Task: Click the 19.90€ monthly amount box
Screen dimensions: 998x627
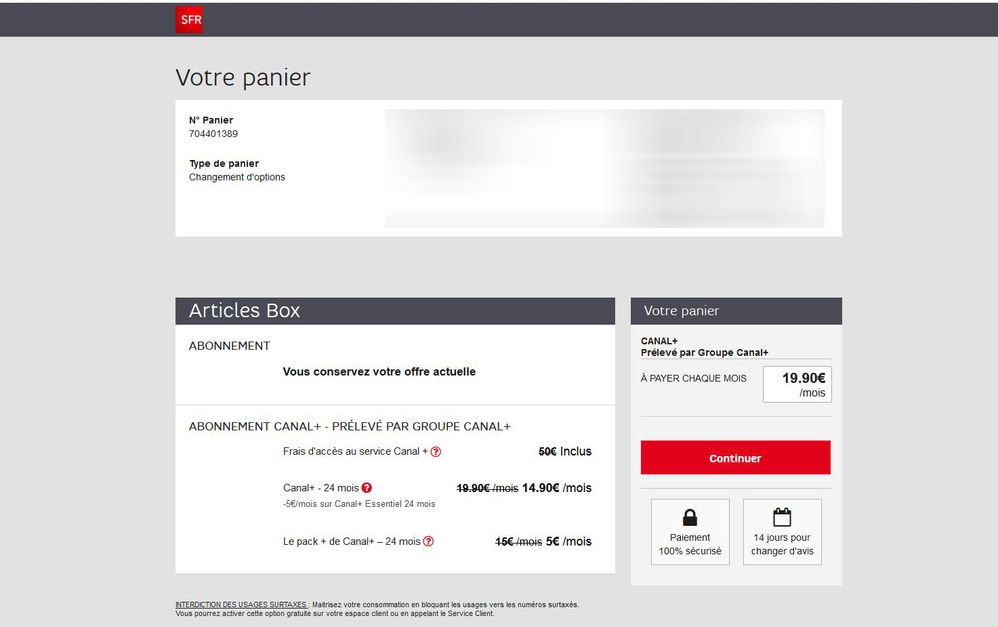Action: [797, 384]
